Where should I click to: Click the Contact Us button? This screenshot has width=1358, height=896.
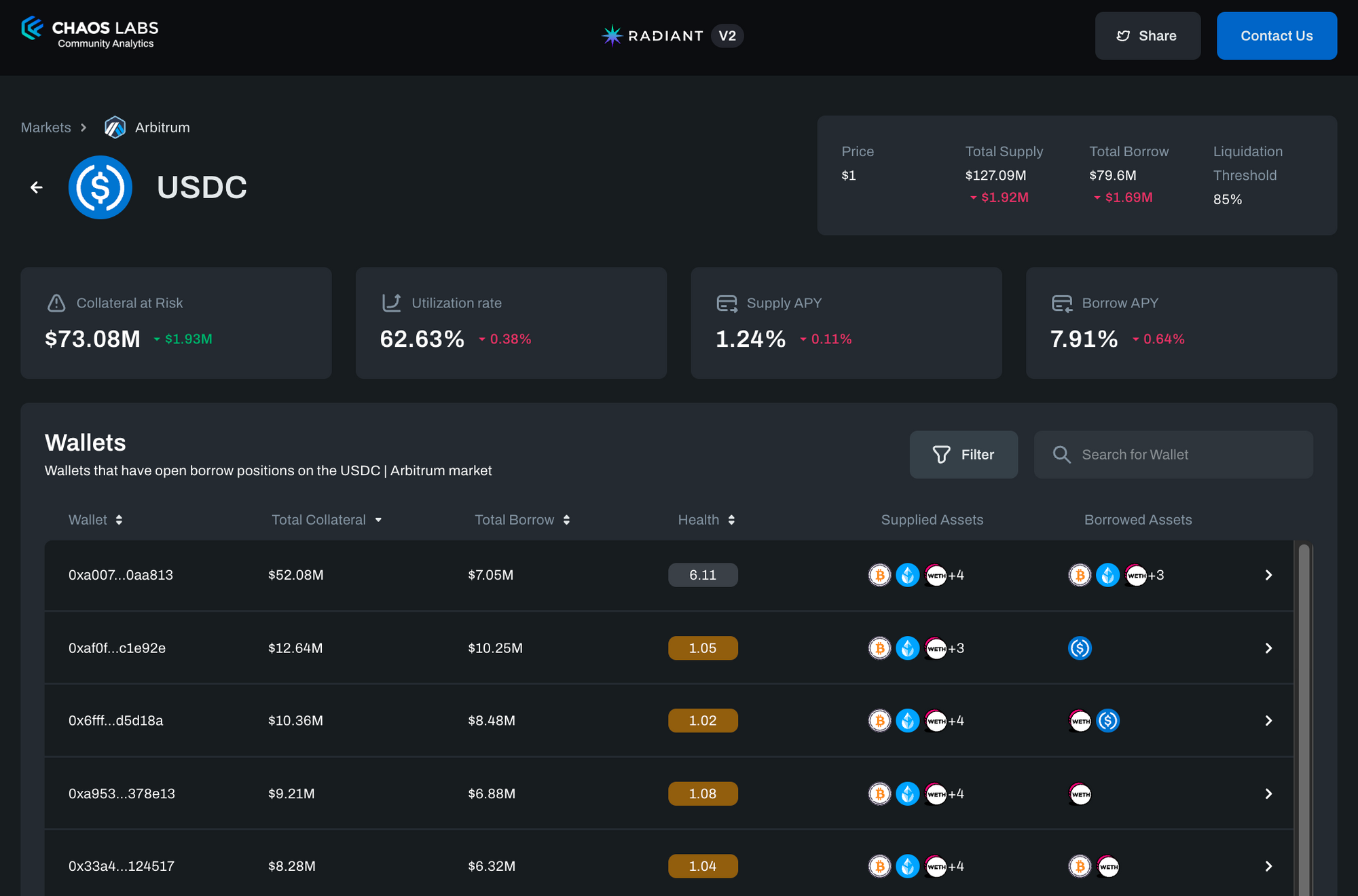point(1276,36)
